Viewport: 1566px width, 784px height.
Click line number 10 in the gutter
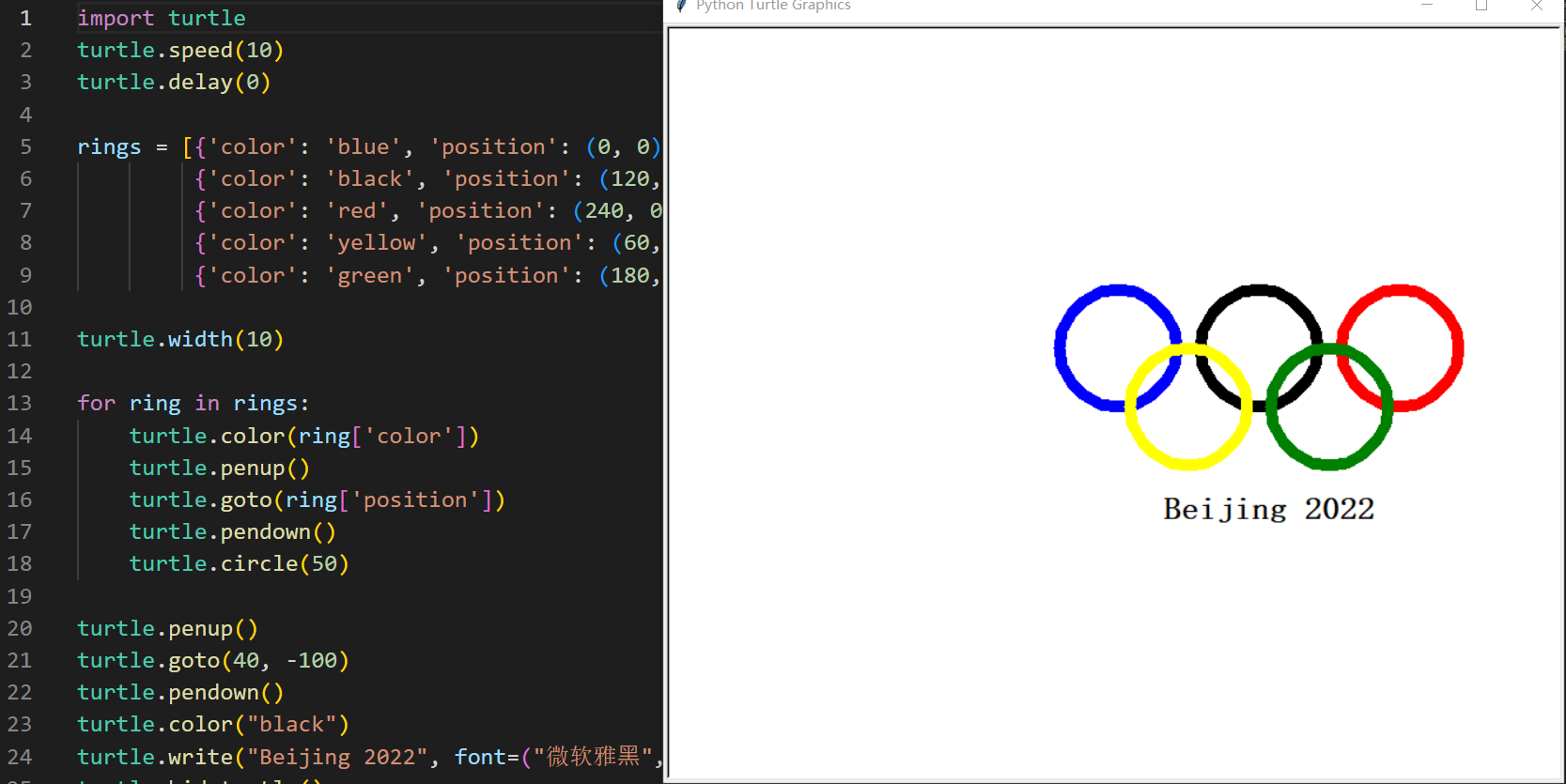coord(19,307)
